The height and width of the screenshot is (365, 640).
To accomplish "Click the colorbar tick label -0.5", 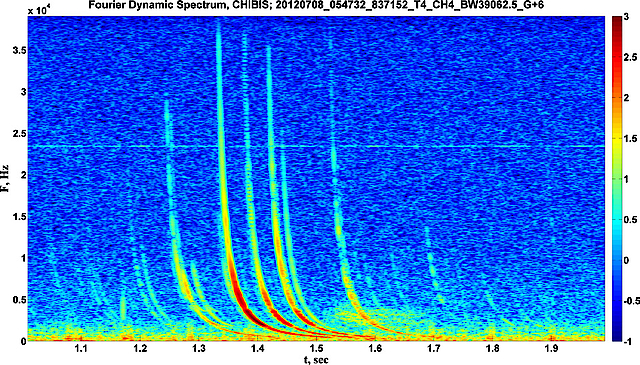I will (x=629, y=301).
